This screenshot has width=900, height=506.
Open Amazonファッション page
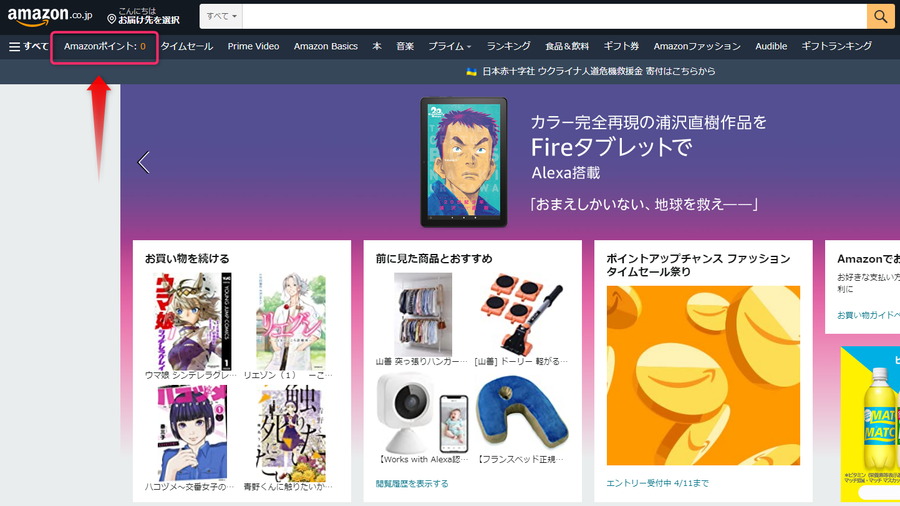(x=697, y=46)
